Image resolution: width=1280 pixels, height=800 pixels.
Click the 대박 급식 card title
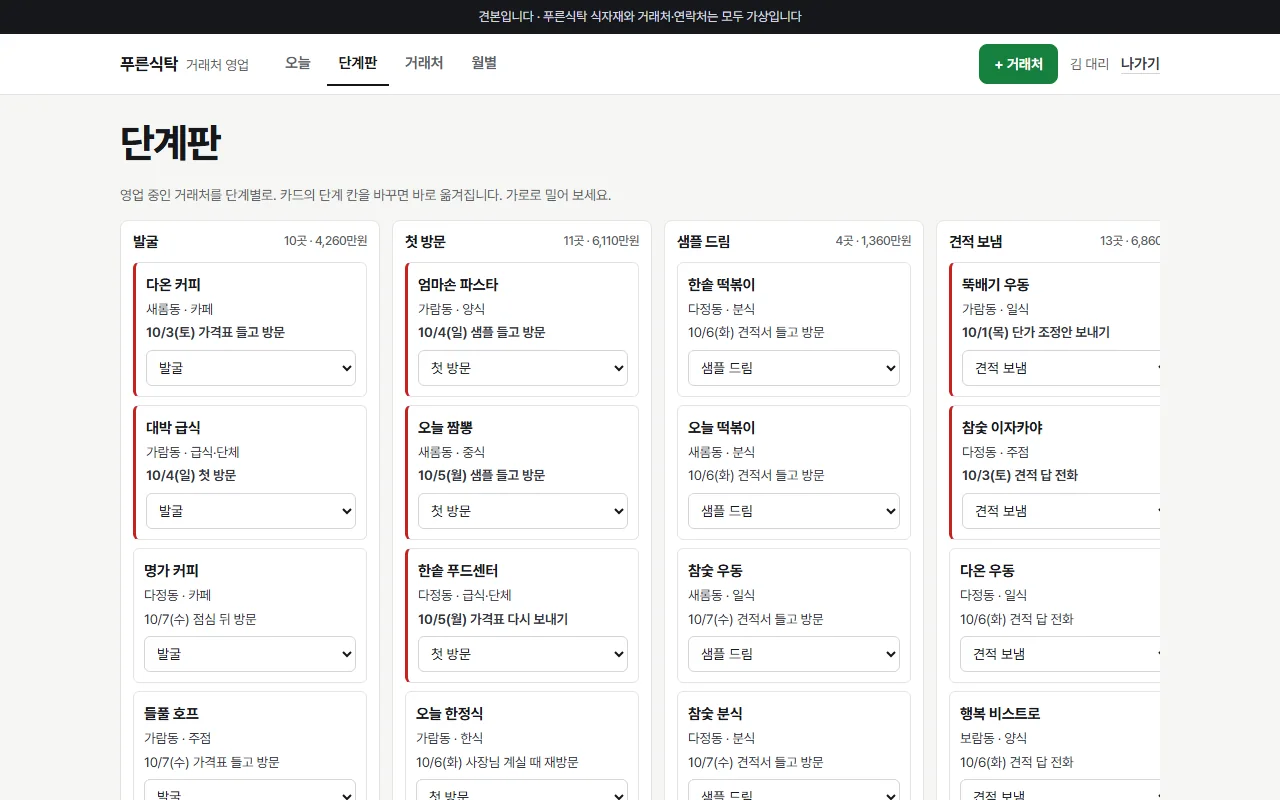(x=173, y=428)
